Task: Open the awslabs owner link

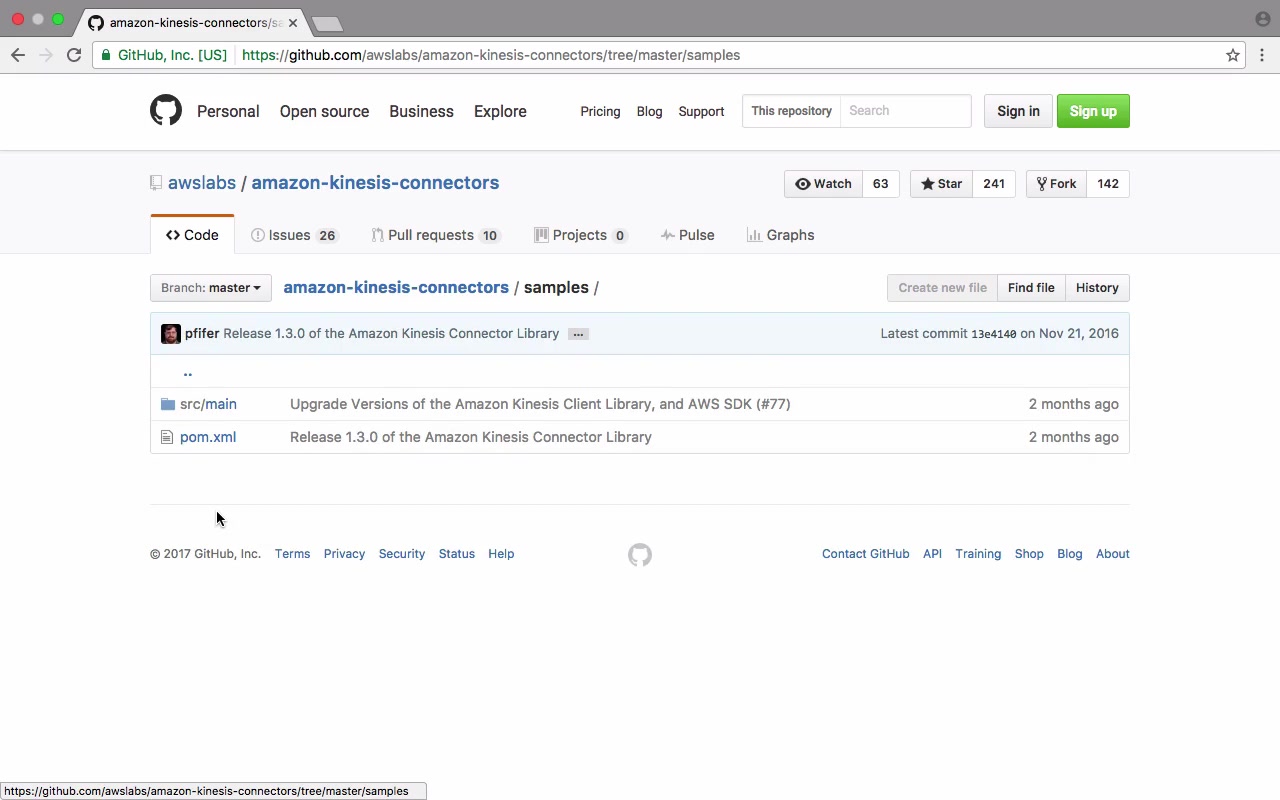Action: 202,183
